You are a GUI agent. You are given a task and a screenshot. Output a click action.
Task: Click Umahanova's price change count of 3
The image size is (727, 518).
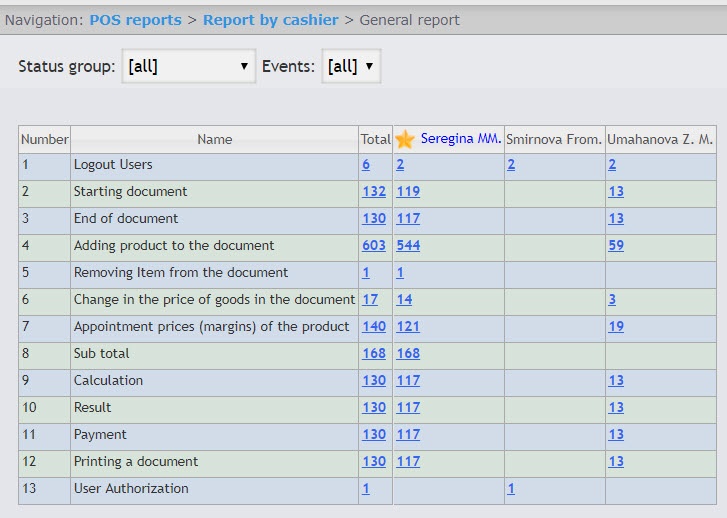click(x=612, y=299)
